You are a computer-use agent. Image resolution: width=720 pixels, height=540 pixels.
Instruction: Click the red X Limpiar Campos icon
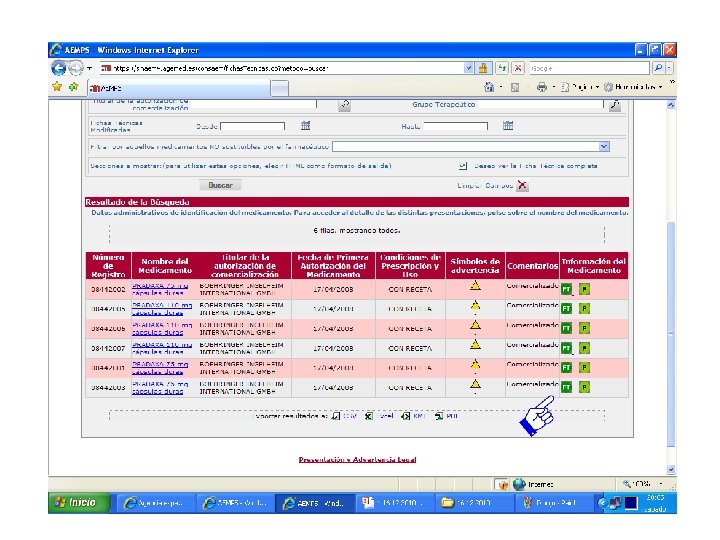tap(523, 185)
